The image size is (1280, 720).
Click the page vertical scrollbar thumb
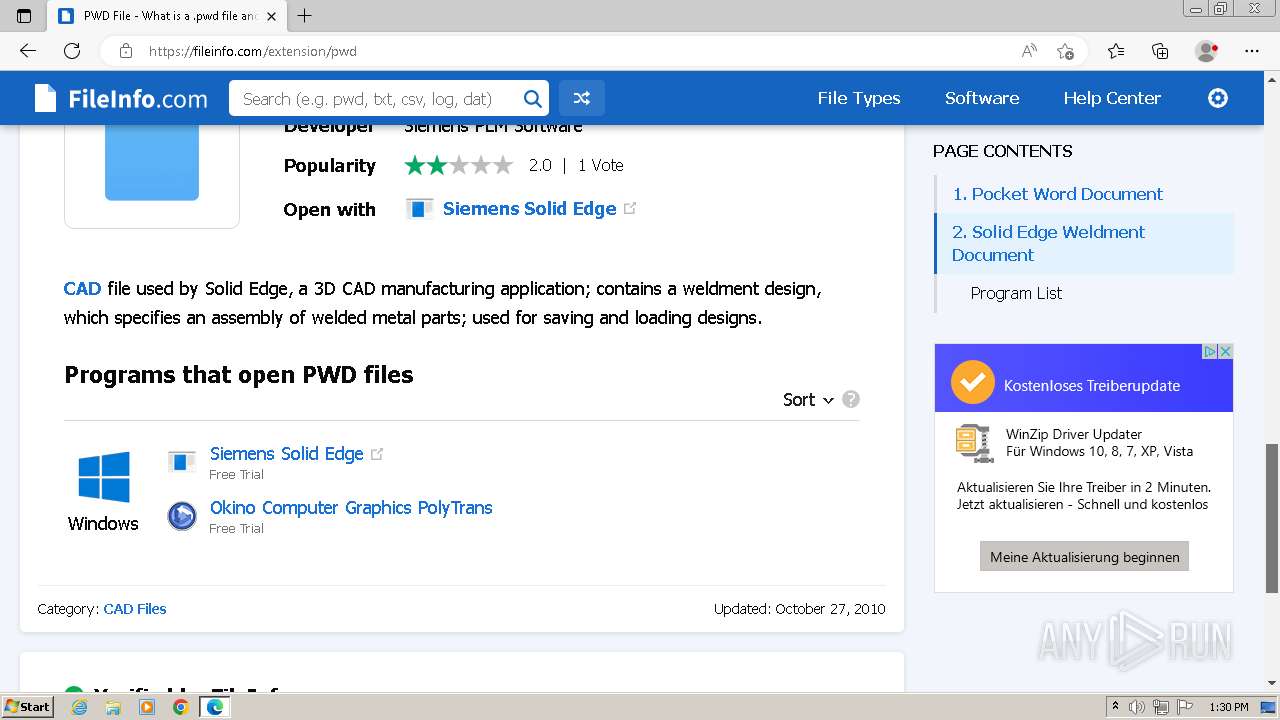point(1272,518)
